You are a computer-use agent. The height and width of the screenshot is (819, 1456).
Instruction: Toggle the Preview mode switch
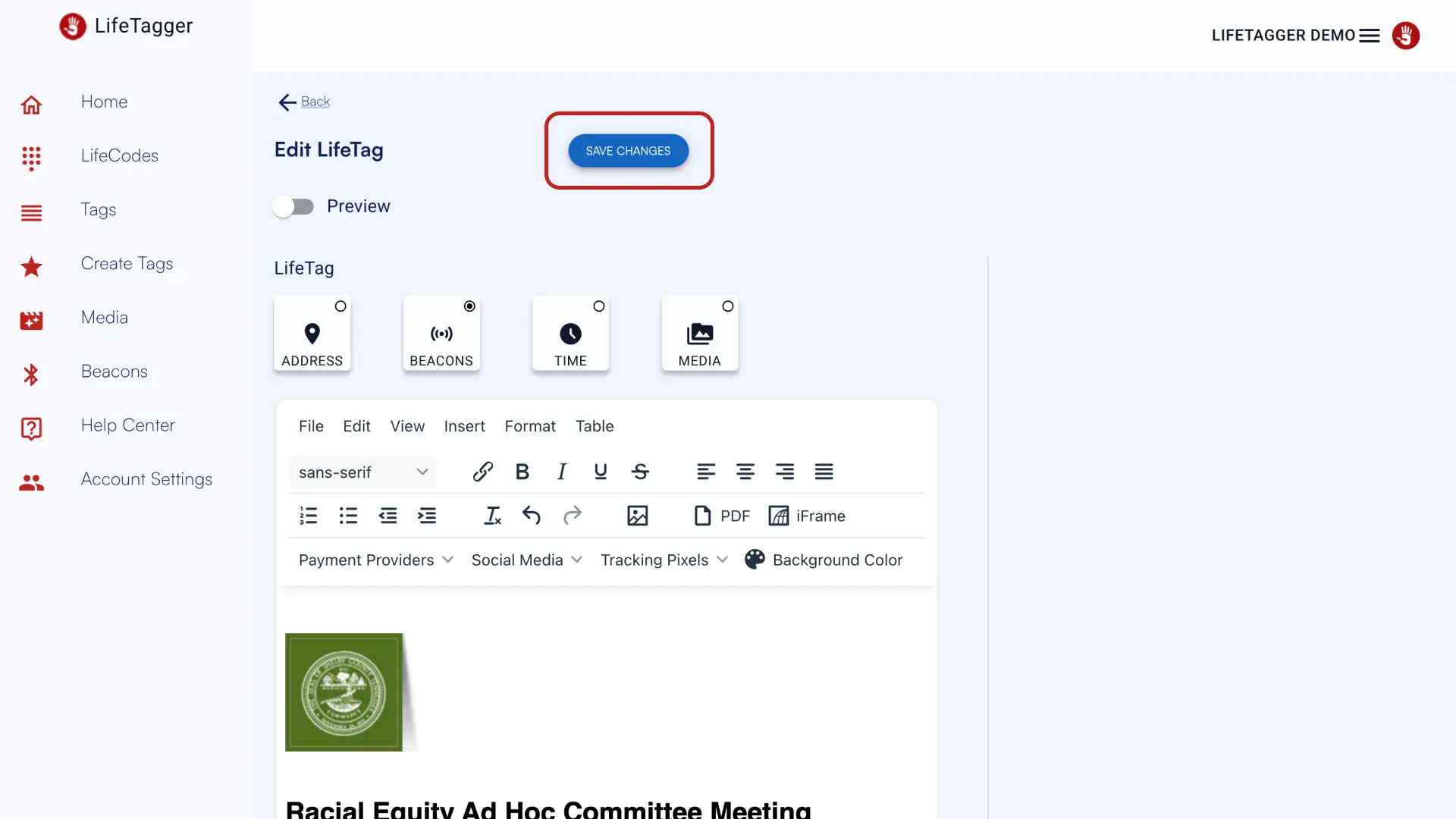(x=293, y=206)
